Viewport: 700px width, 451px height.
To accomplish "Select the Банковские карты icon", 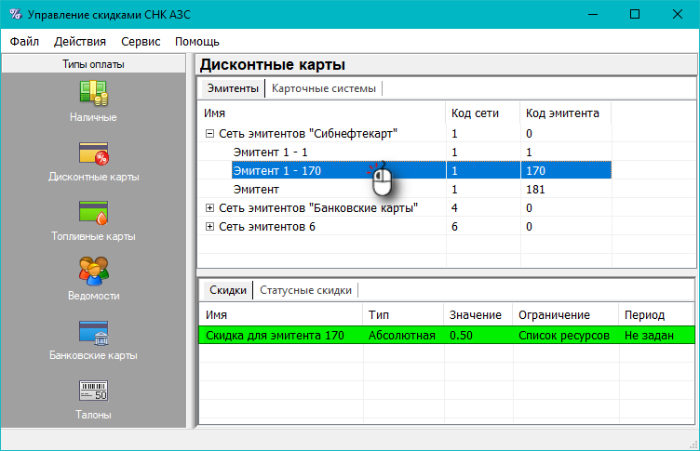I will 93,331.
